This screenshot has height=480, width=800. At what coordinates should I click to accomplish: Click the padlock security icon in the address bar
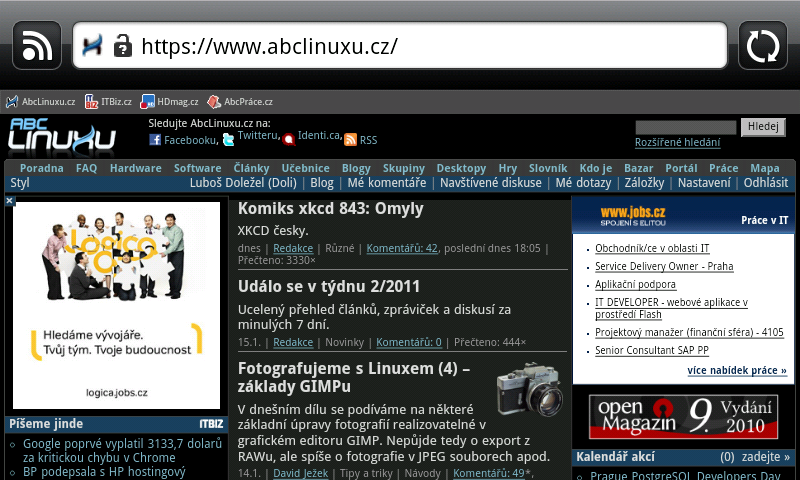pos(122,45)
